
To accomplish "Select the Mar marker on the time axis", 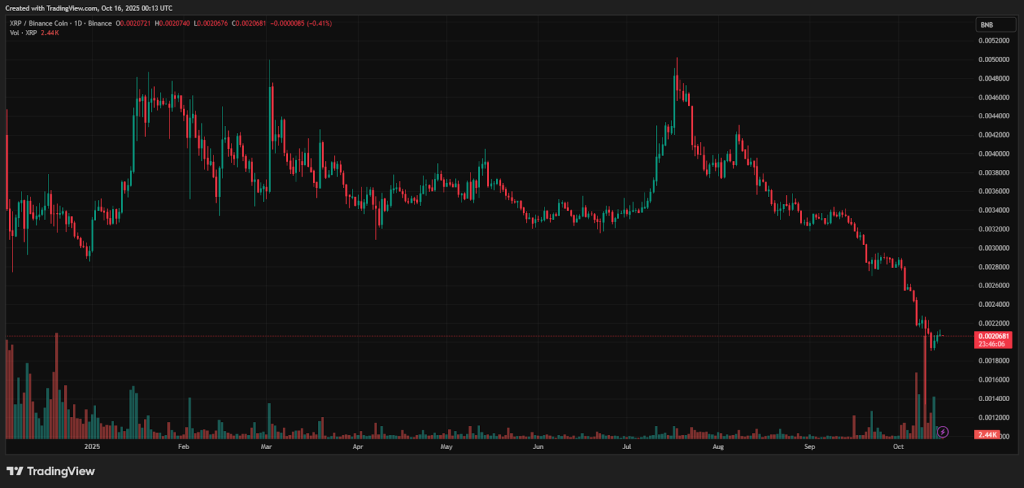I will point(266,448).
